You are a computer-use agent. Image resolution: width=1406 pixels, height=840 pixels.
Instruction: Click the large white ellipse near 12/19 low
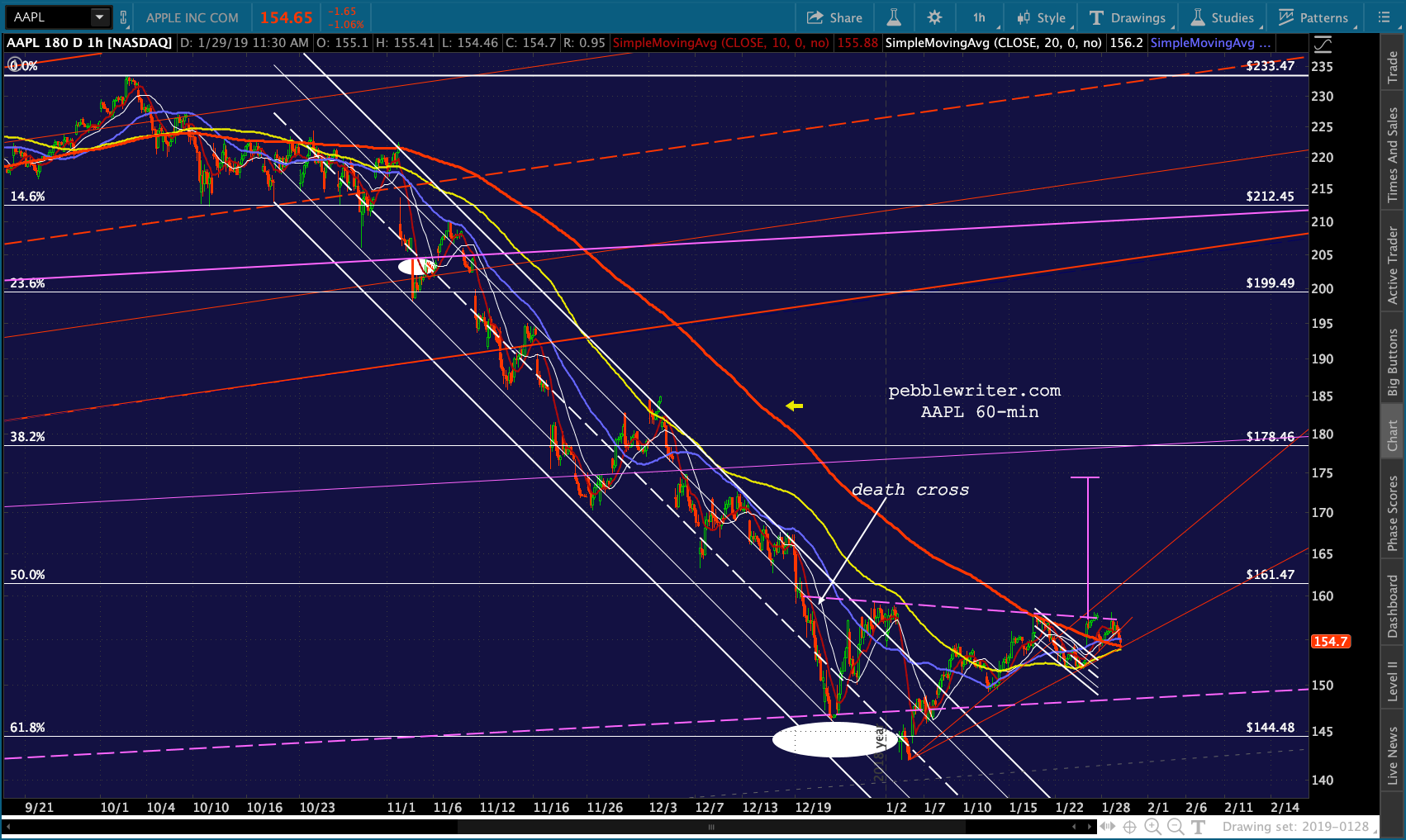pyautogui.click(x=834, y=739)
